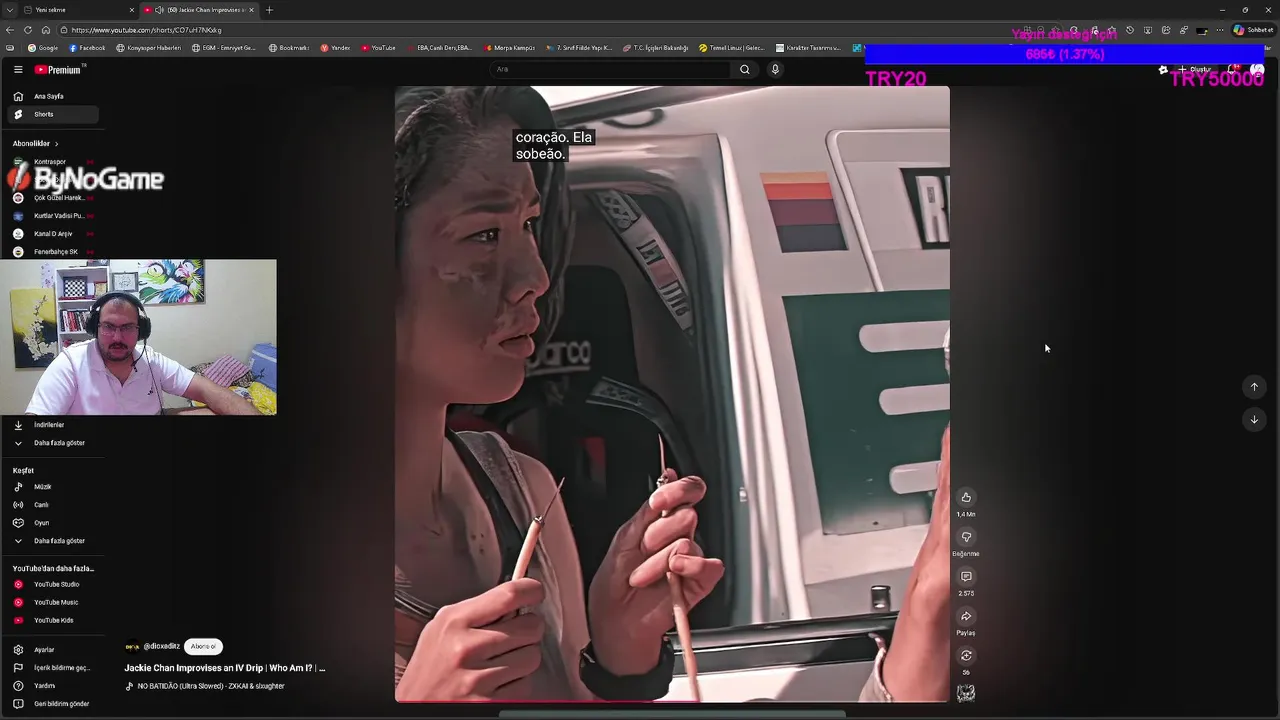Focus the YouTube Ara search field
The image size is (1280, 720).
coord(610,69)
